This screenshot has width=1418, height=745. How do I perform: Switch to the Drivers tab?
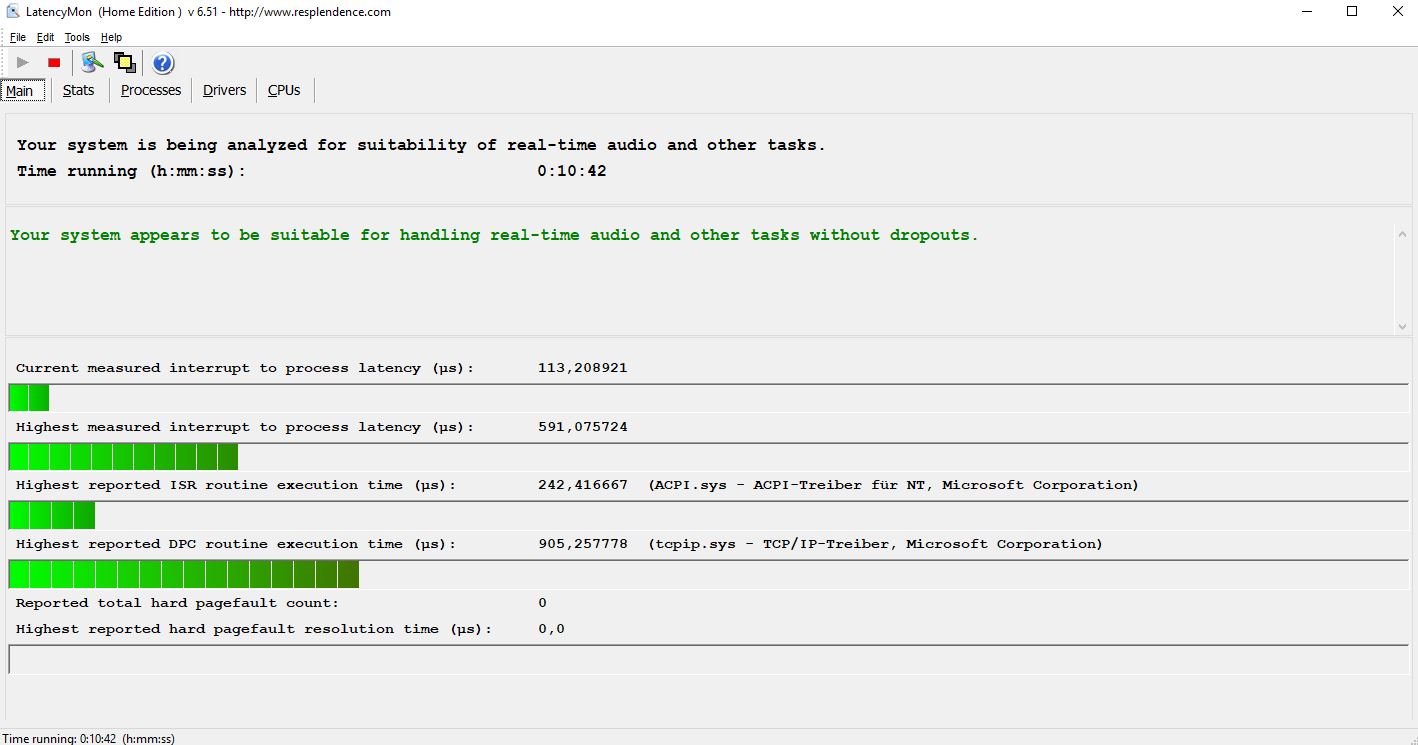(224, 90)
